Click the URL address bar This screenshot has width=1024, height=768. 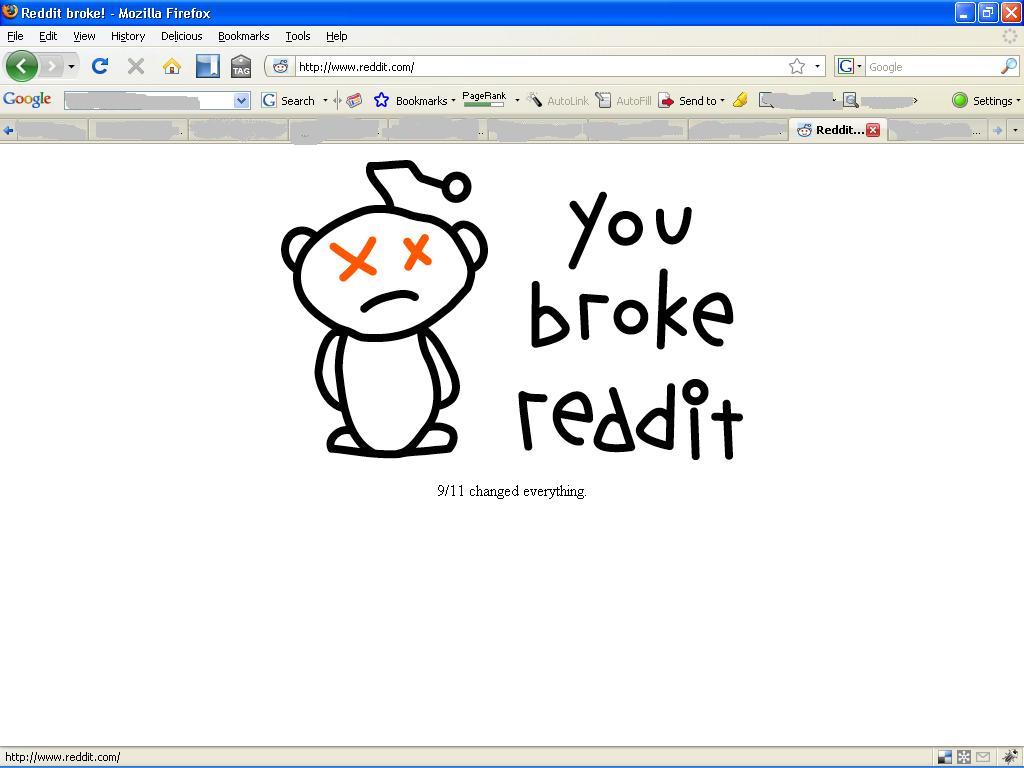point(540,67)
